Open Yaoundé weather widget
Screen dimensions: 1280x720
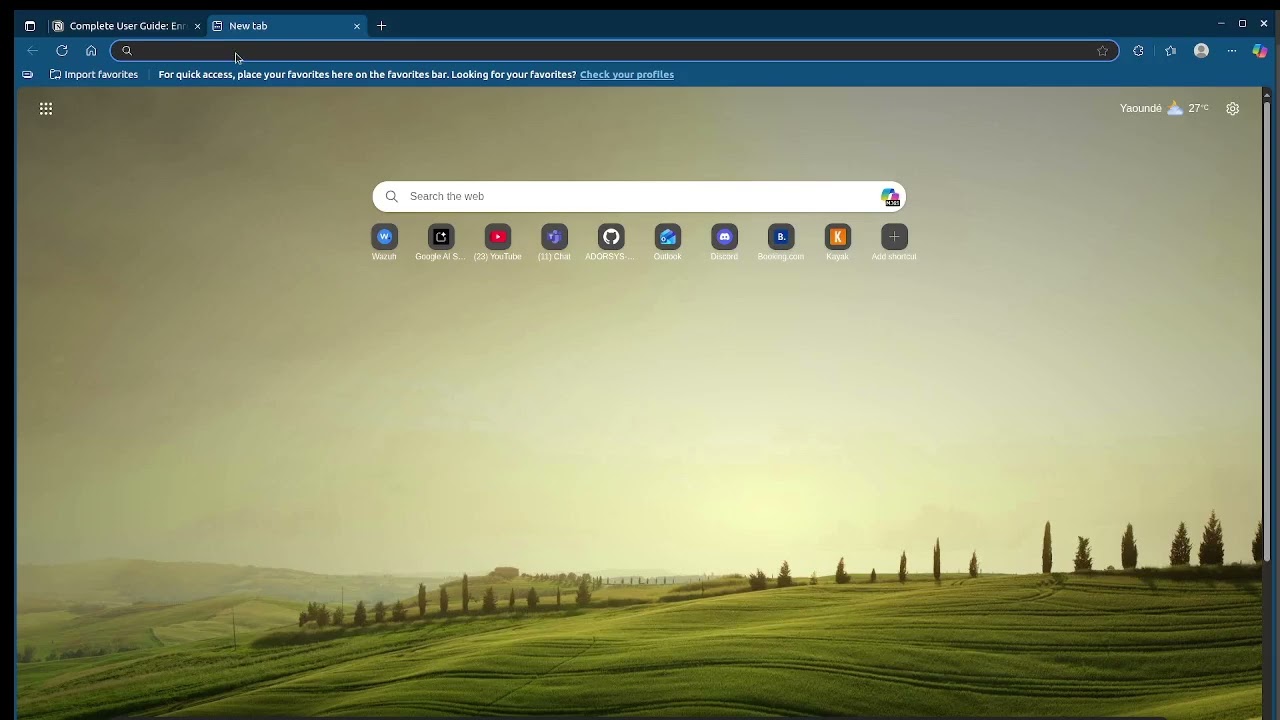(1164, 108)
